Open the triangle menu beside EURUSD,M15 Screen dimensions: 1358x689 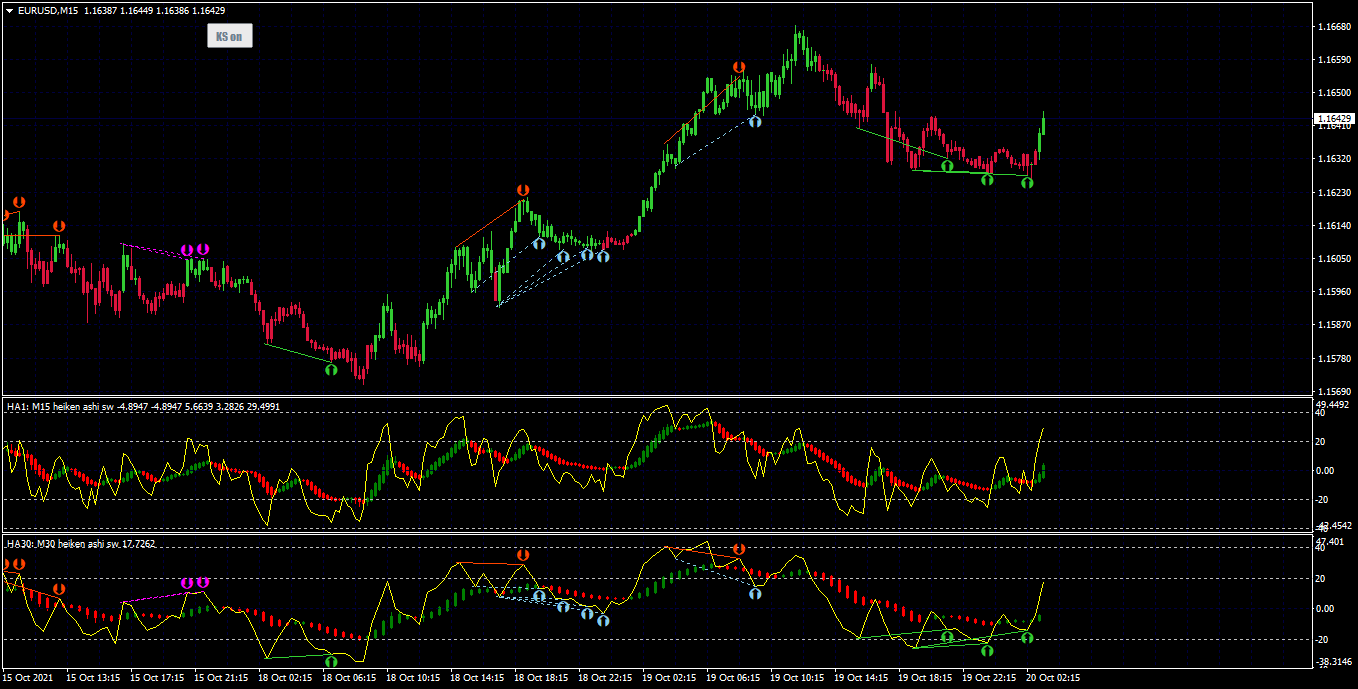pyautogui.click(x=9, y=10)
